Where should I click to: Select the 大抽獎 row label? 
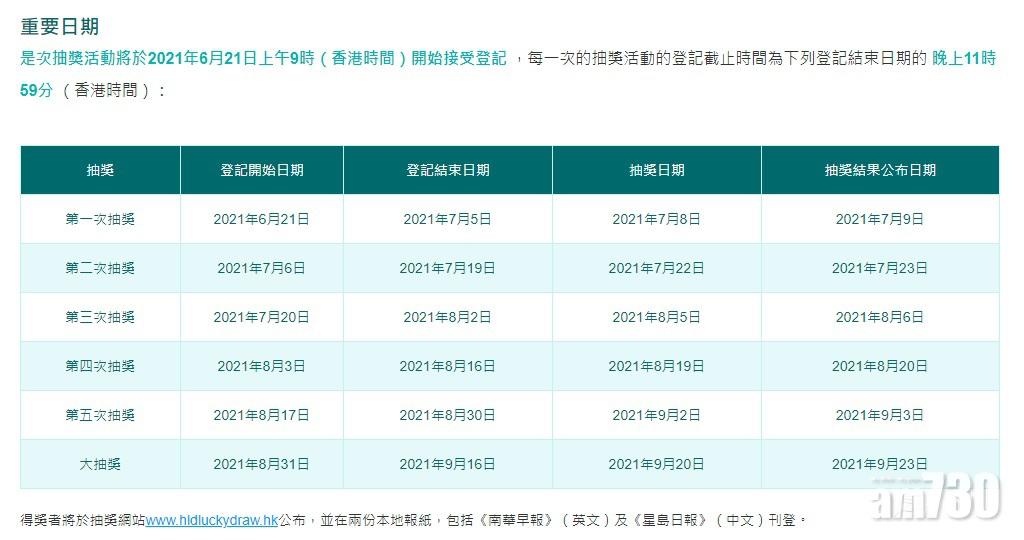point(100,464)
